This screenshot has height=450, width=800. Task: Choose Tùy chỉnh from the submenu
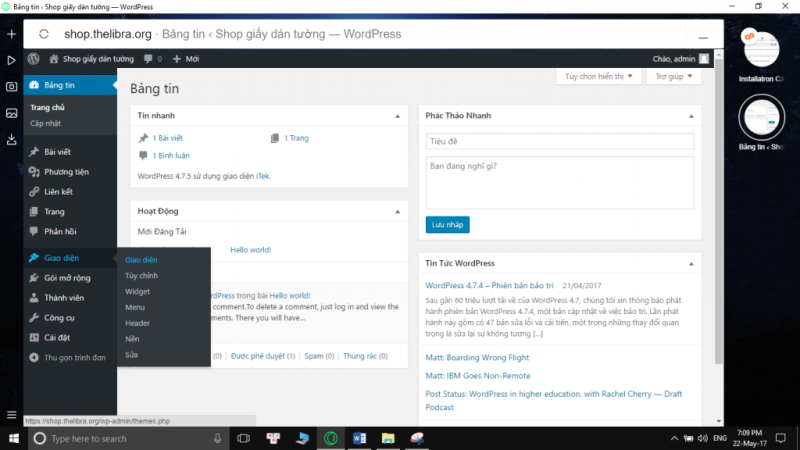[141, 275]
